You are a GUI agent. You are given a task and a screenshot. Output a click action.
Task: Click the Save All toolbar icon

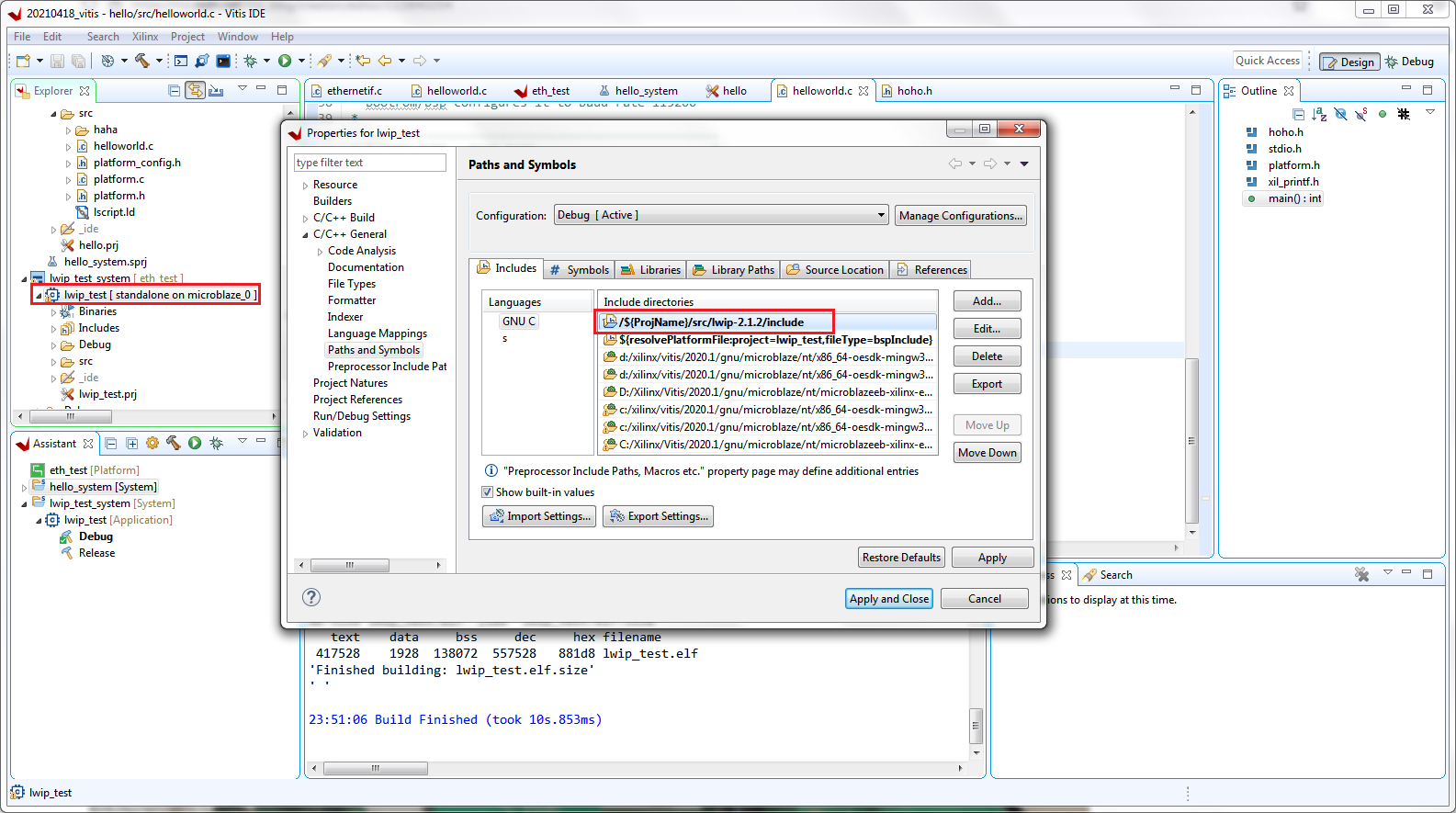tap(78, 61)
